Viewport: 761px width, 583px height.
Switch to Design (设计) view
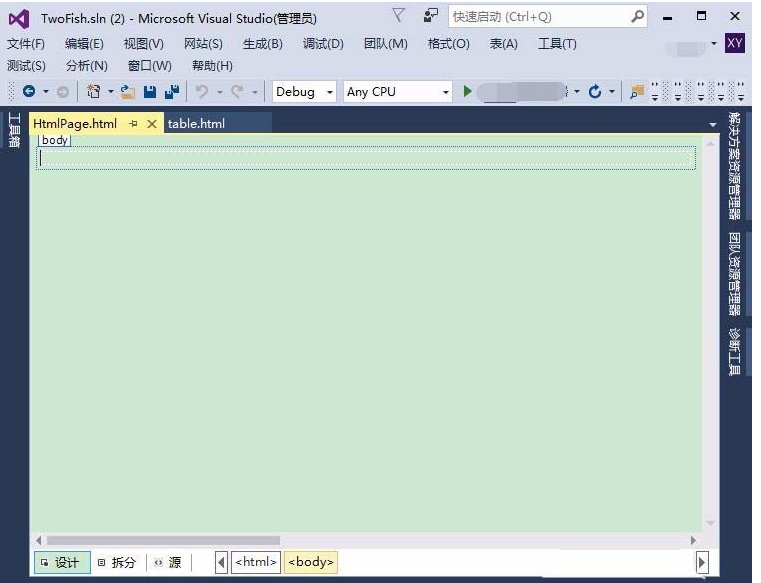[x=60, y=562]
